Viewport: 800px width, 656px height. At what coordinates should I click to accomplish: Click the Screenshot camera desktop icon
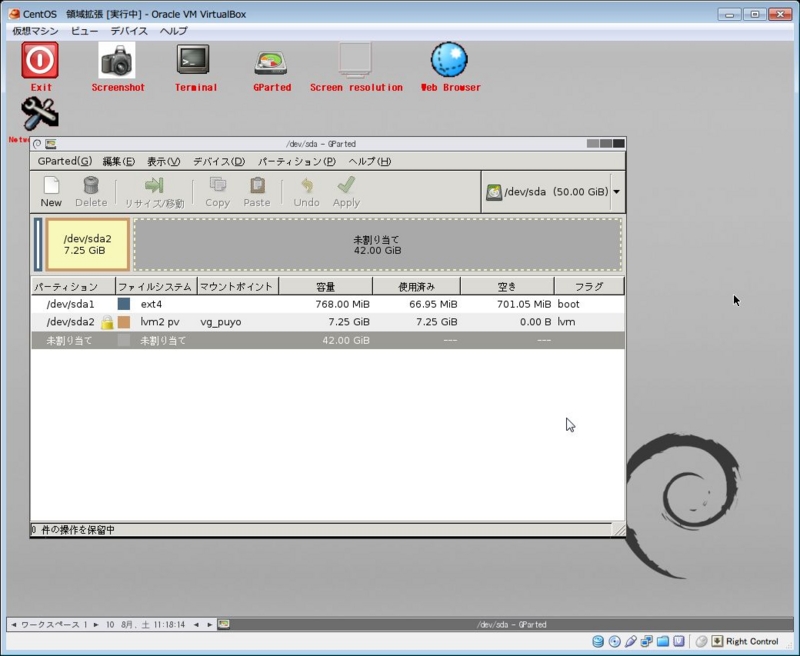pyautogui.click(x=119, y=62)
